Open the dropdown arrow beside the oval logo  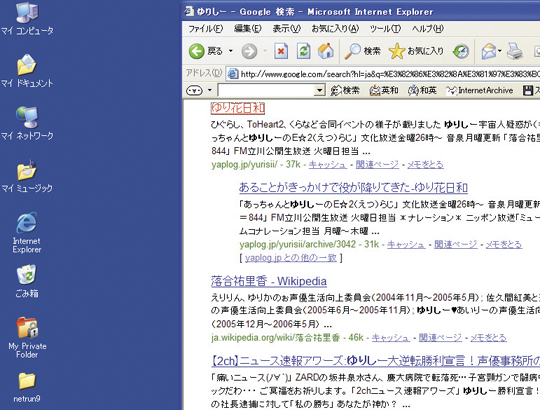(210, 91)
